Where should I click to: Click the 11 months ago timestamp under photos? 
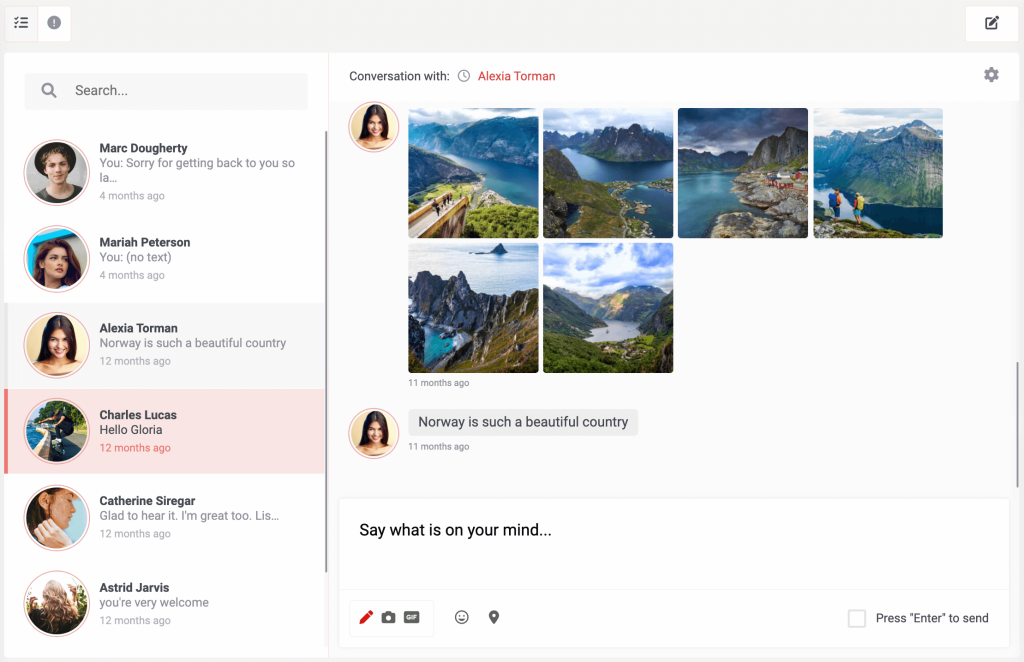pyautogui.click(x=439, y=383)
